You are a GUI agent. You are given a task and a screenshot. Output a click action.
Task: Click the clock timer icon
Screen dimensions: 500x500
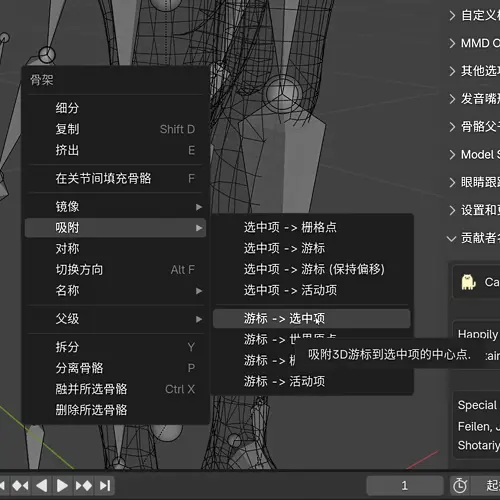tap(460, 486)
